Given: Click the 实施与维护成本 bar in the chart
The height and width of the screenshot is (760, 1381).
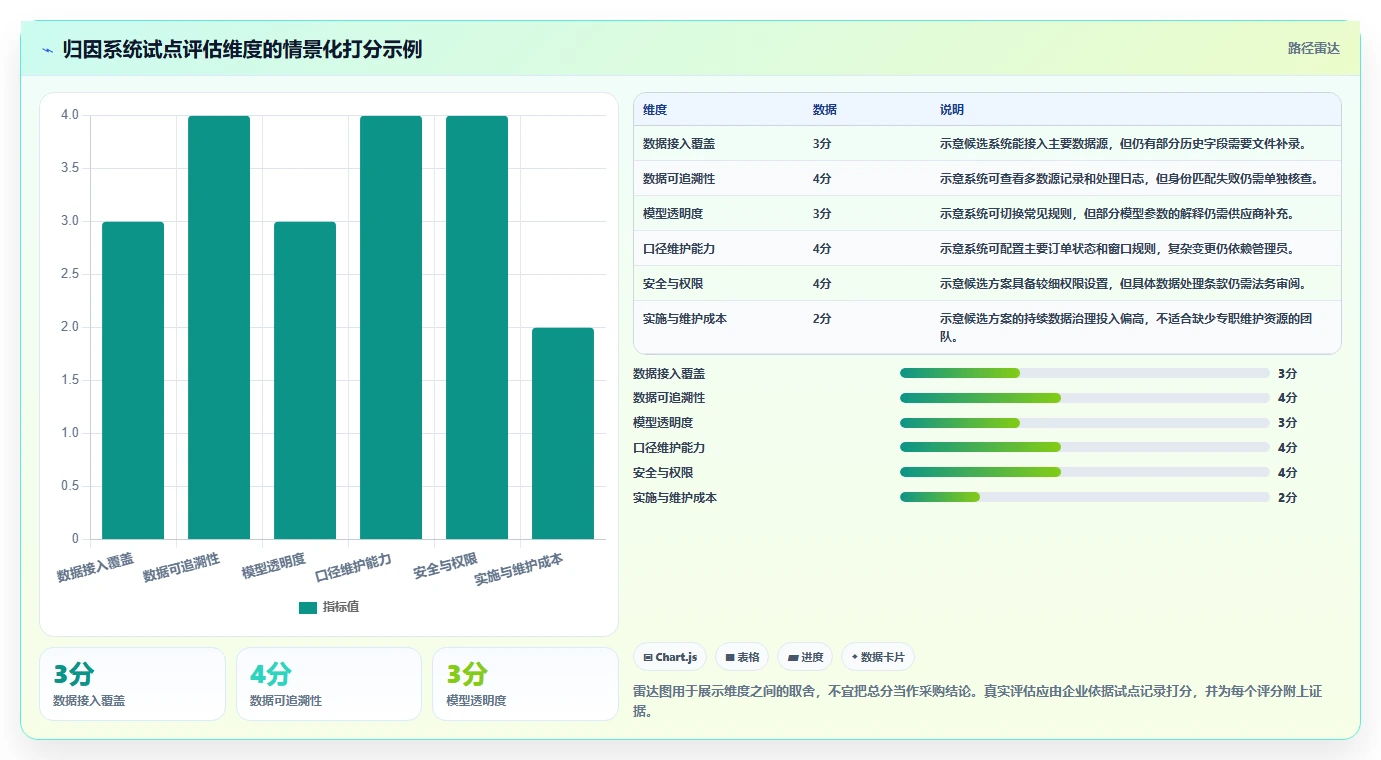Looking at the screenshot, I should click(x=563, y=433).
